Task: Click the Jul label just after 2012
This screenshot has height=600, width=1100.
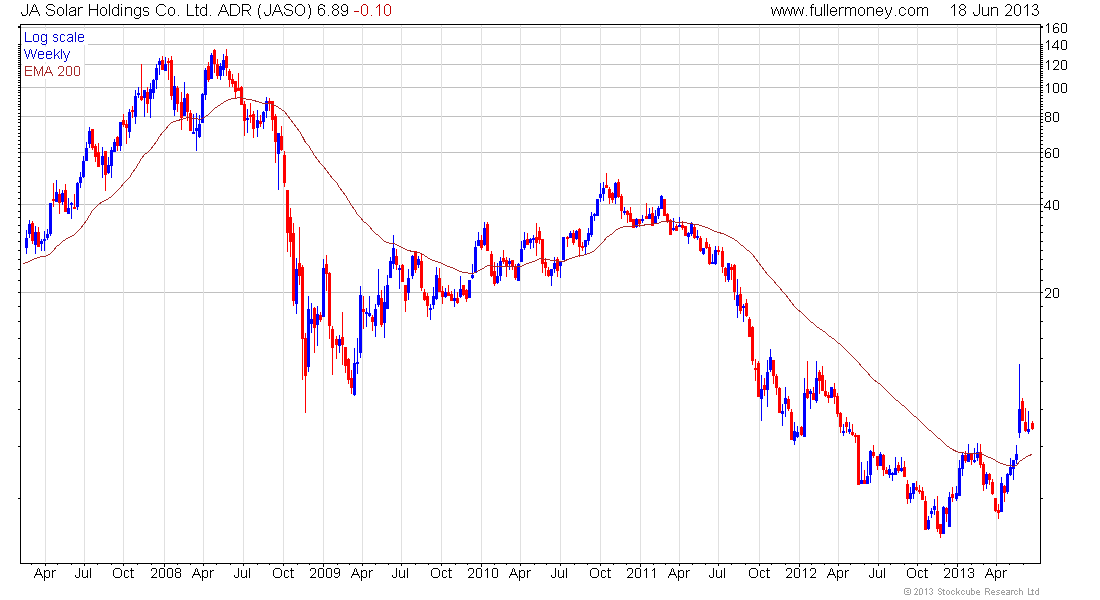Action: pos(878,573)
